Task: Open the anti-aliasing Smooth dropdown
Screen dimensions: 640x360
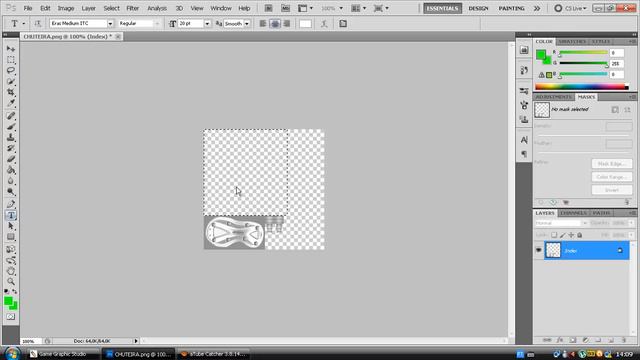Action: [247, 24]
